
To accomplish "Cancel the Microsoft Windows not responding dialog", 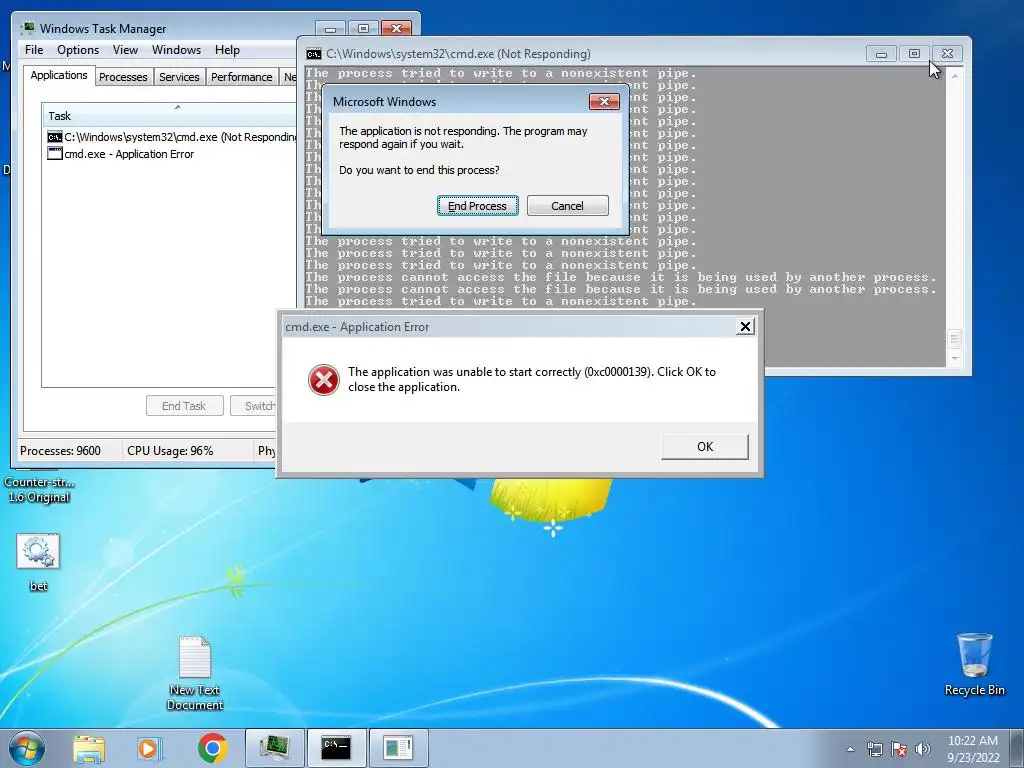I will point(567,206).
